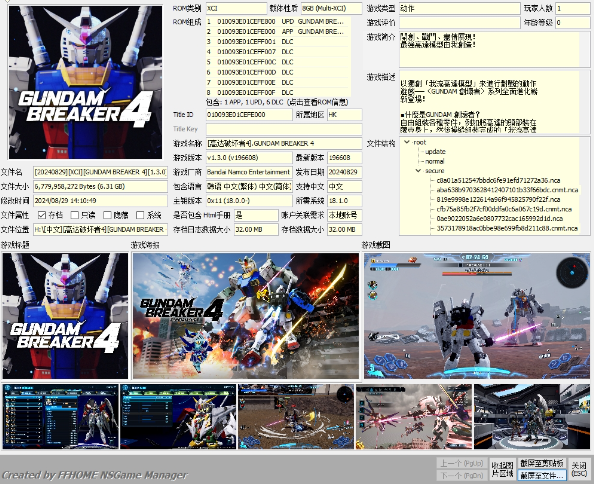Click the 最新版本 field 196608
The image size is (594, 484).
[344, 158]
